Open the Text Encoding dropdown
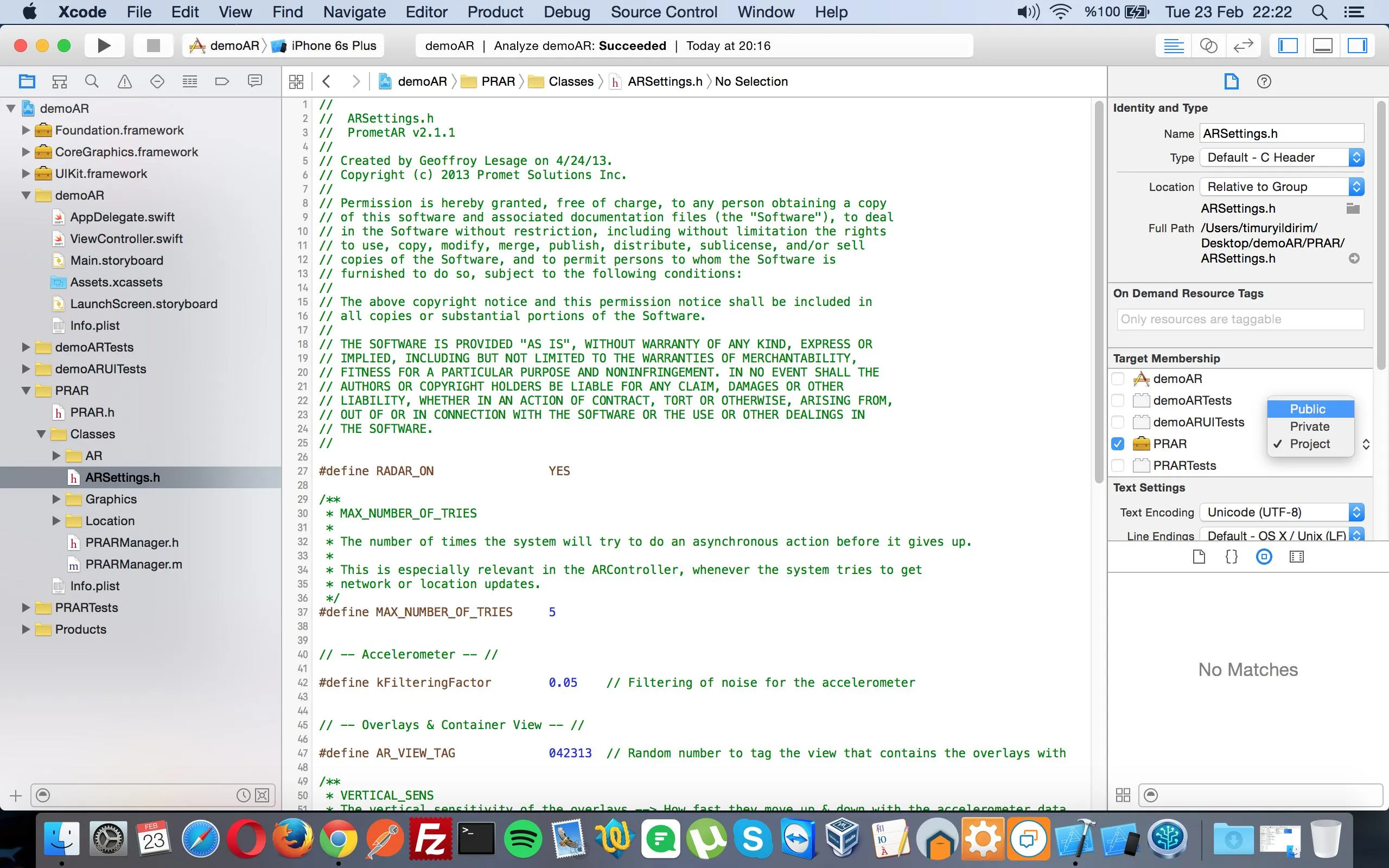 pos(1281,512)
